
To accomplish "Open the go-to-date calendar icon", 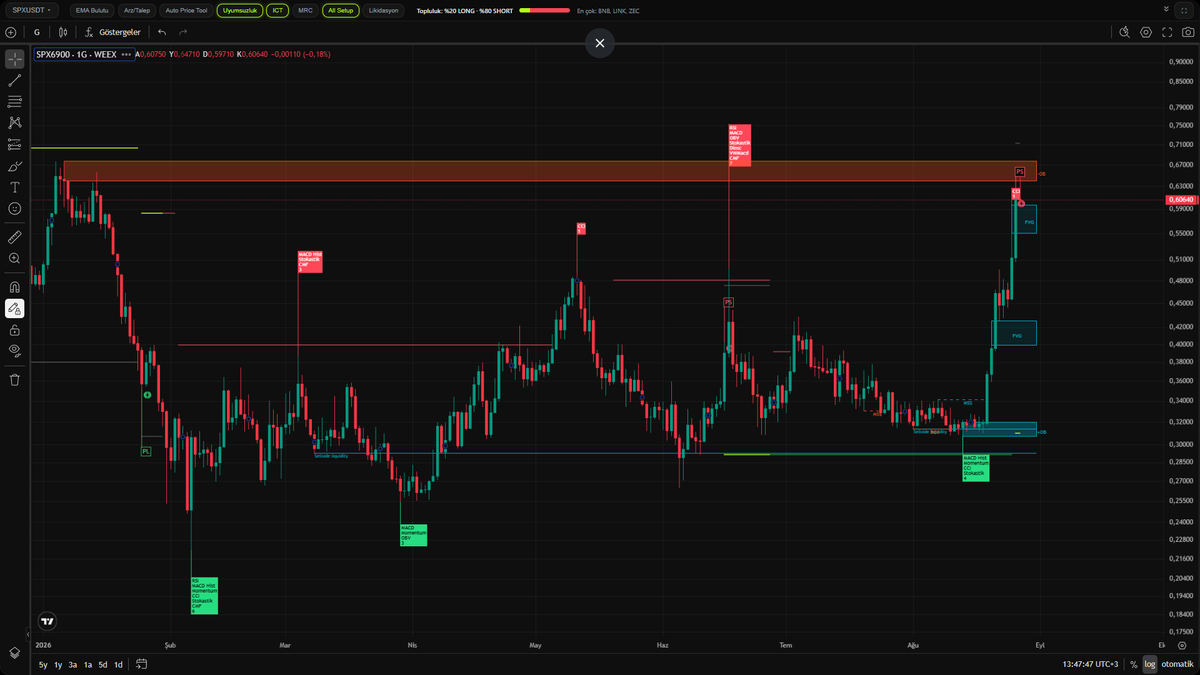I will point(141,664).
